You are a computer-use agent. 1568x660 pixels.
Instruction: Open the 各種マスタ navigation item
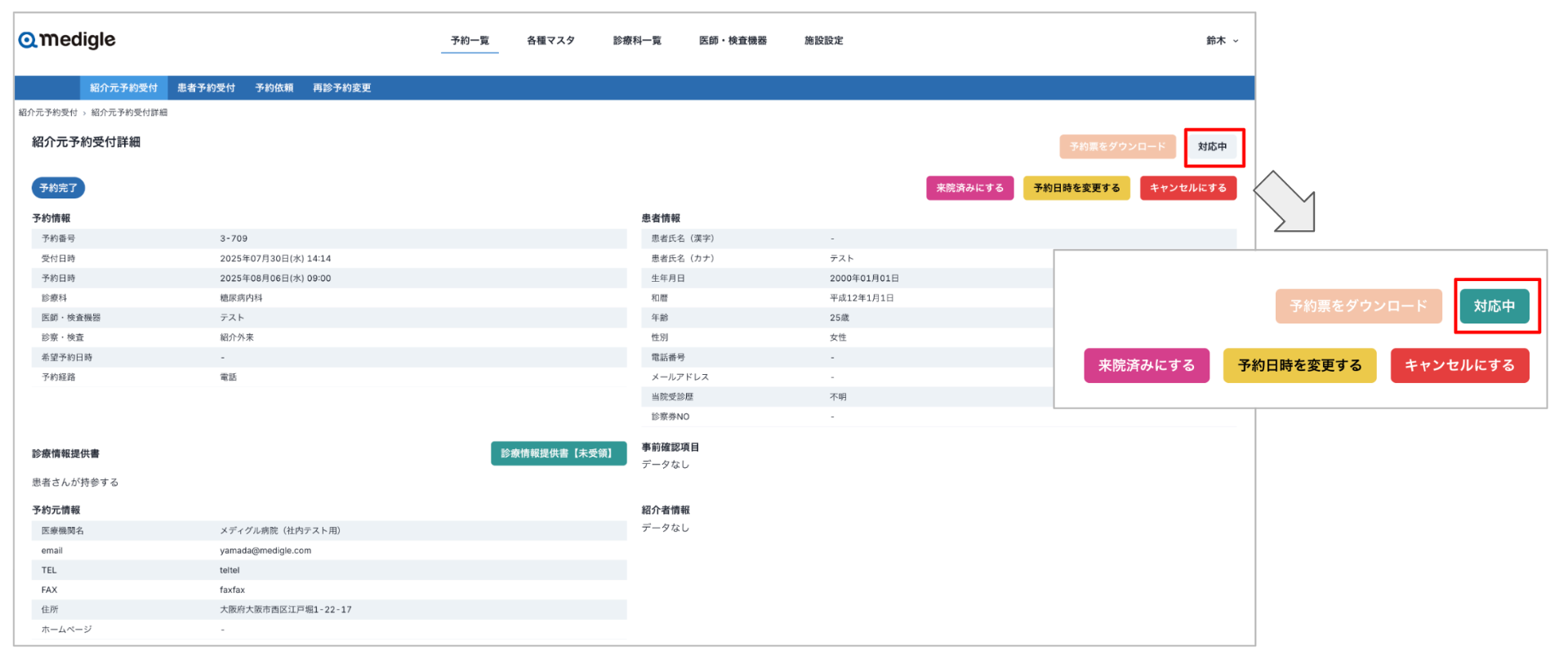550,40
